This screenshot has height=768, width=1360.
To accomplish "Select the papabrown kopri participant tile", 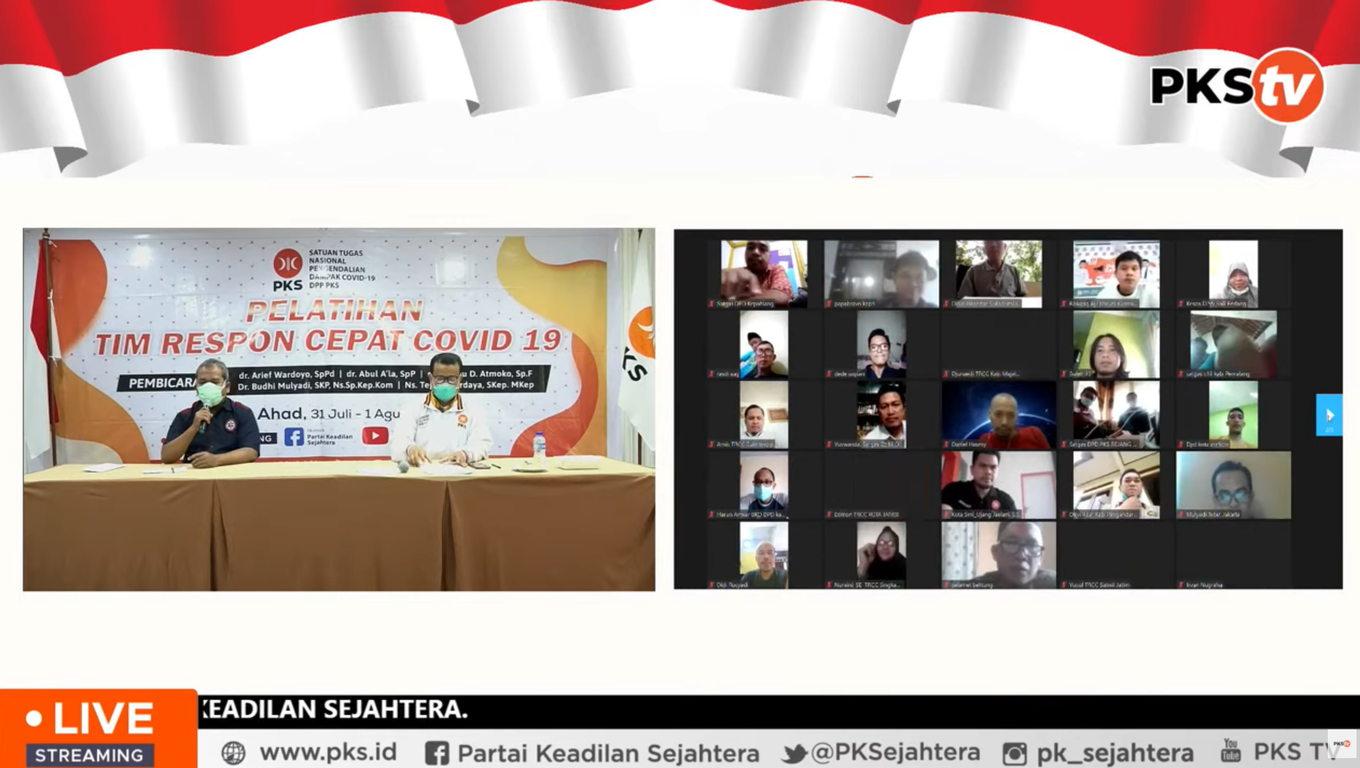I will 881,274.
